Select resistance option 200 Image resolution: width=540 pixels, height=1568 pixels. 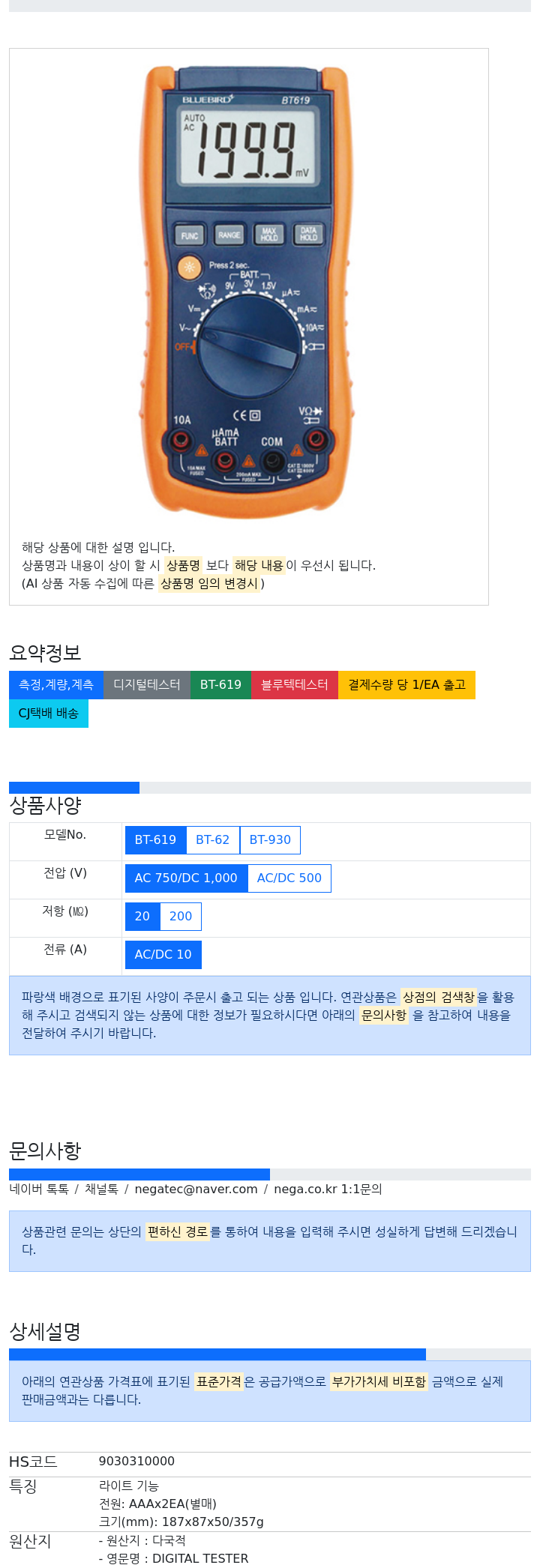coord(181,917)
